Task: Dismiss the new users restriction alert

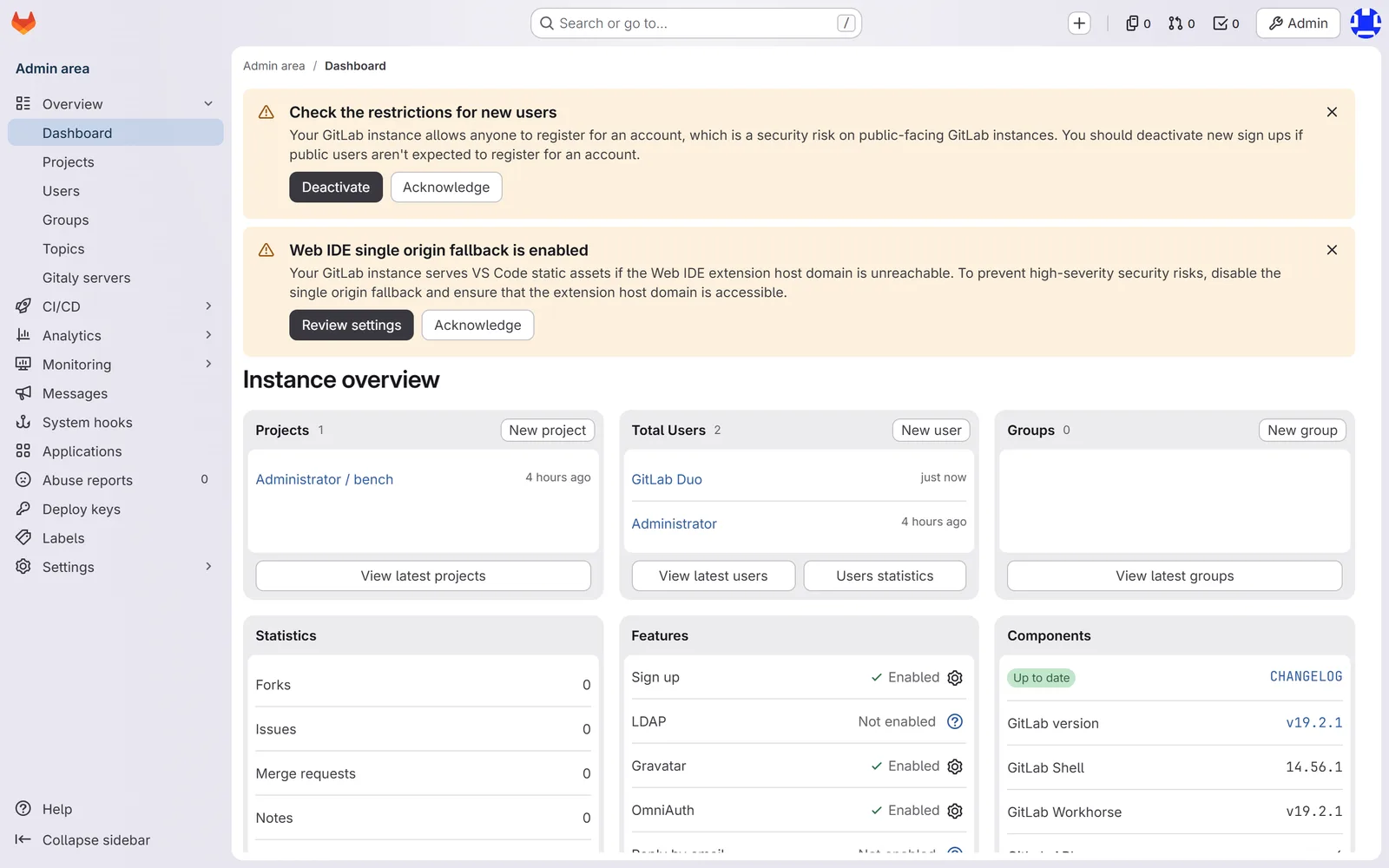Action: (1332, 112)
